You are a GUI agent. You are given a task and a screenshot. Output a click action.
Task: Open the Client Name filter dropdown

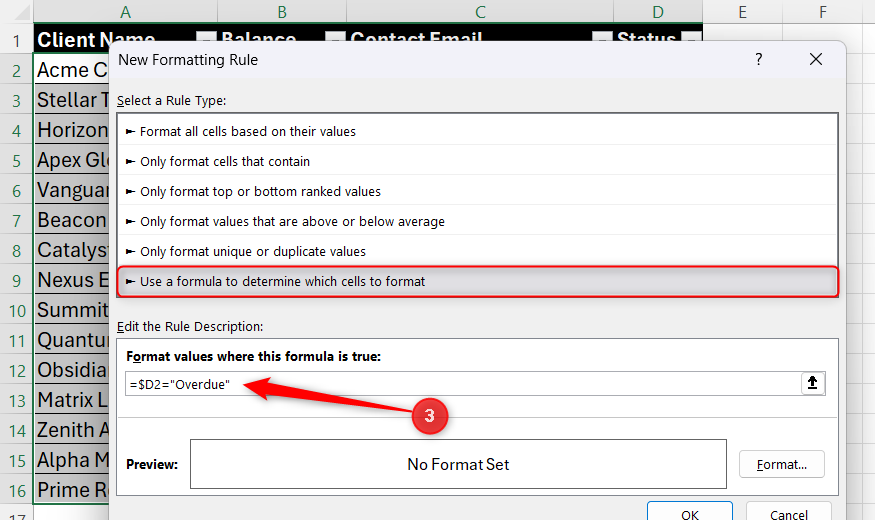click(x=206, y=37)
